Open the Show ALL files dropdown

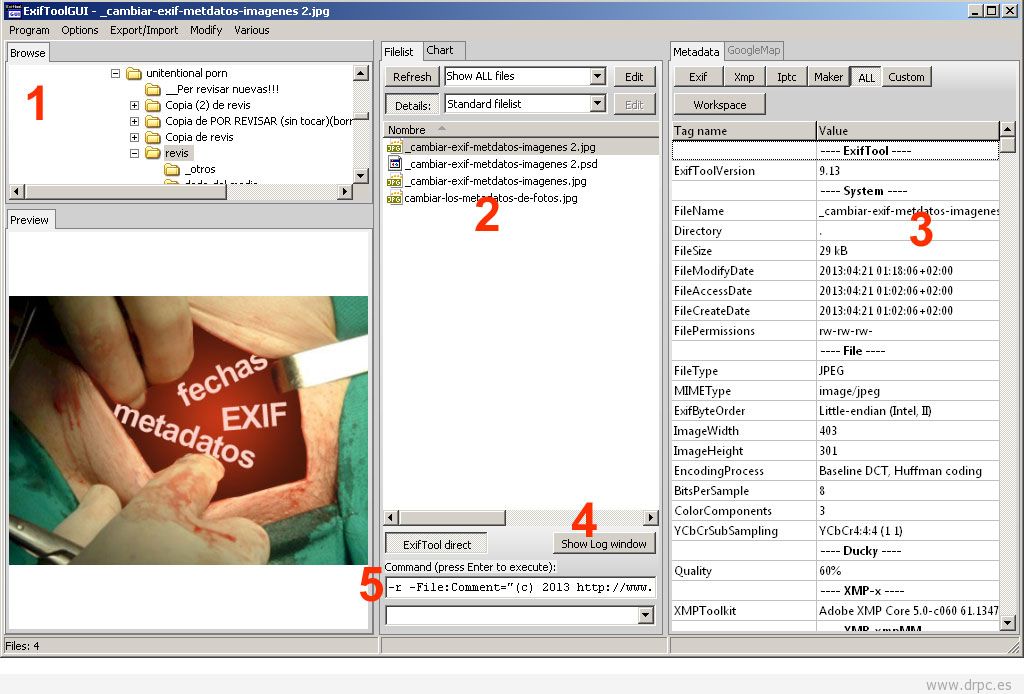tap(598, 76)
